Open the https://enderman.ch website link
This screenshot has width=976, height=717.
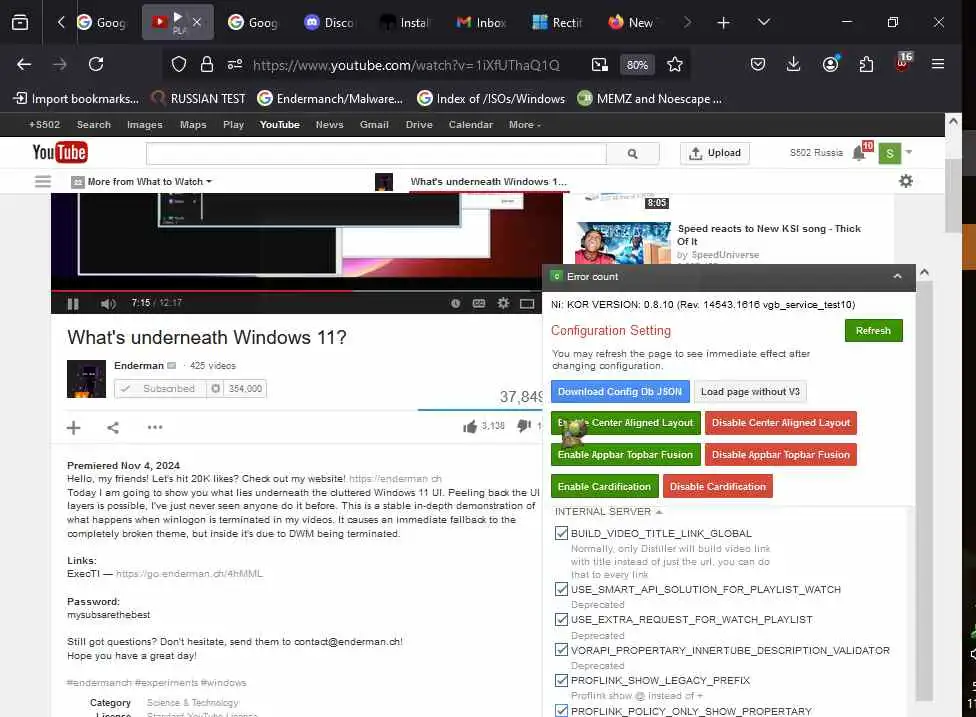(x=395, y=479)
